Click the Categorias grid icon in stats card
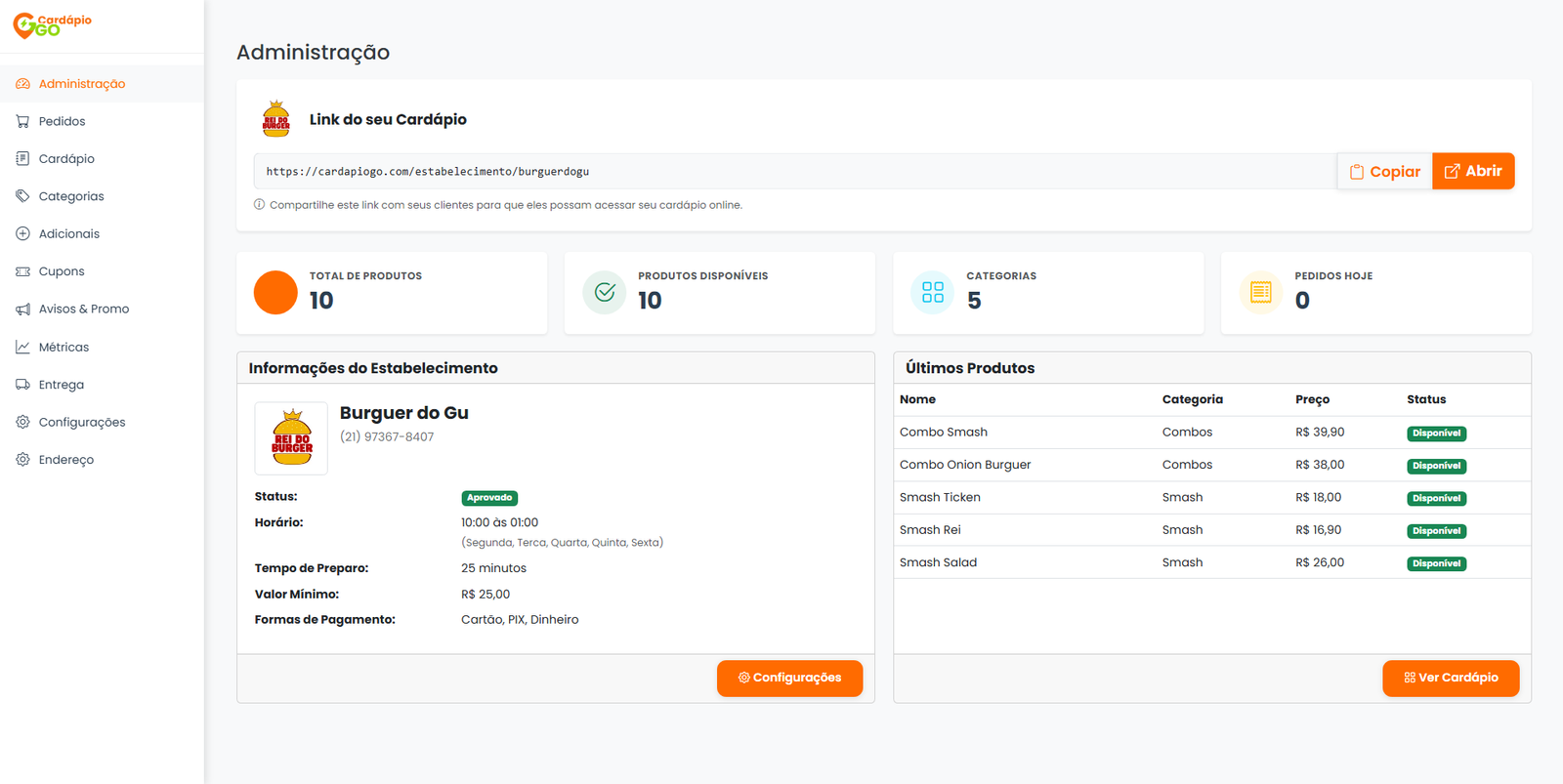The width and height of the screenshot is (1563, 784). [932, 292]
